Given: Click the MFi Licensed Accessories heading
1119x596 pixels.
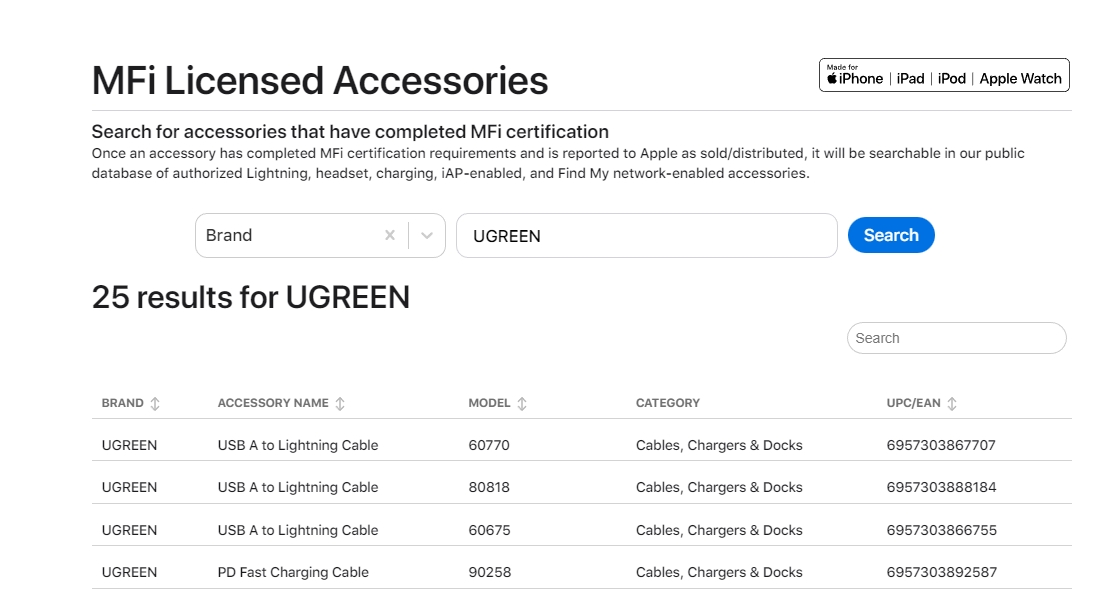Looking at the screenshot, I should (320, 80).
